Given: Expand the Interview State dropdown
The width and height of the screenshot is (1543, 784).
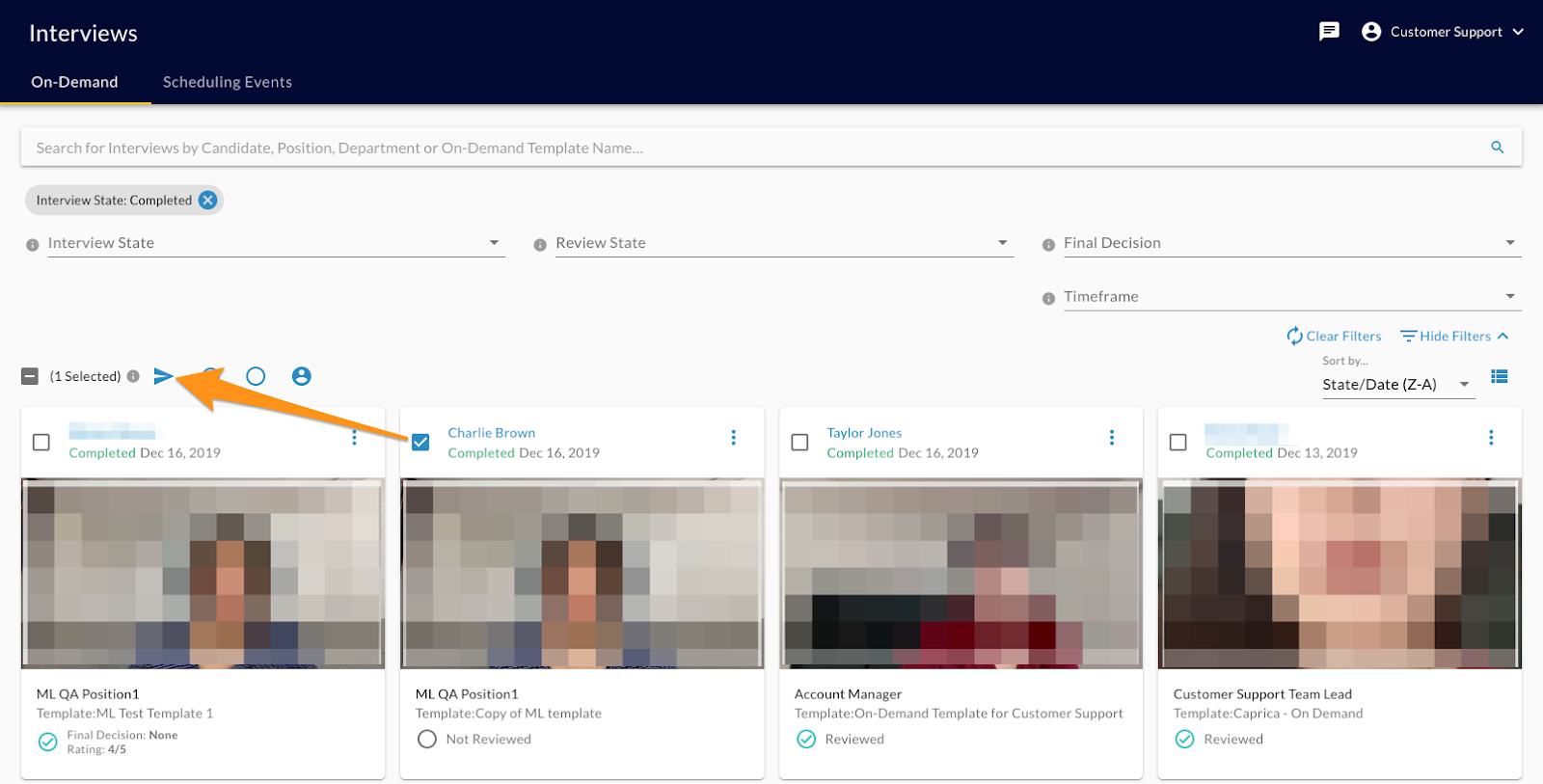Looking at the screenshot, I should click(276, 243).
